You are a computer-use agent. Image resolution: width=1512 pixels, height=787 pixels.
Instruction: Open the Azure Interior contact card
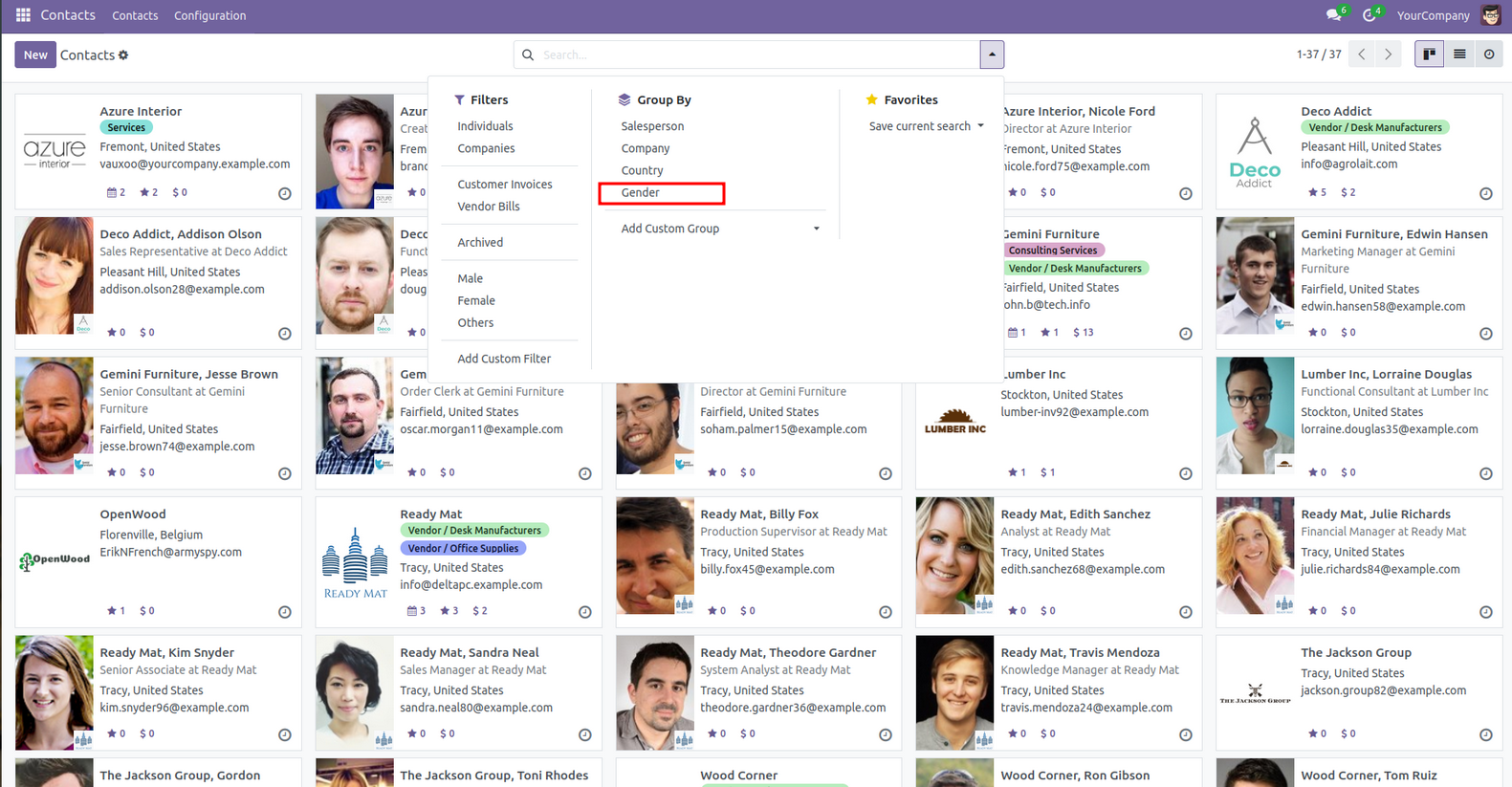pos(158,151)
